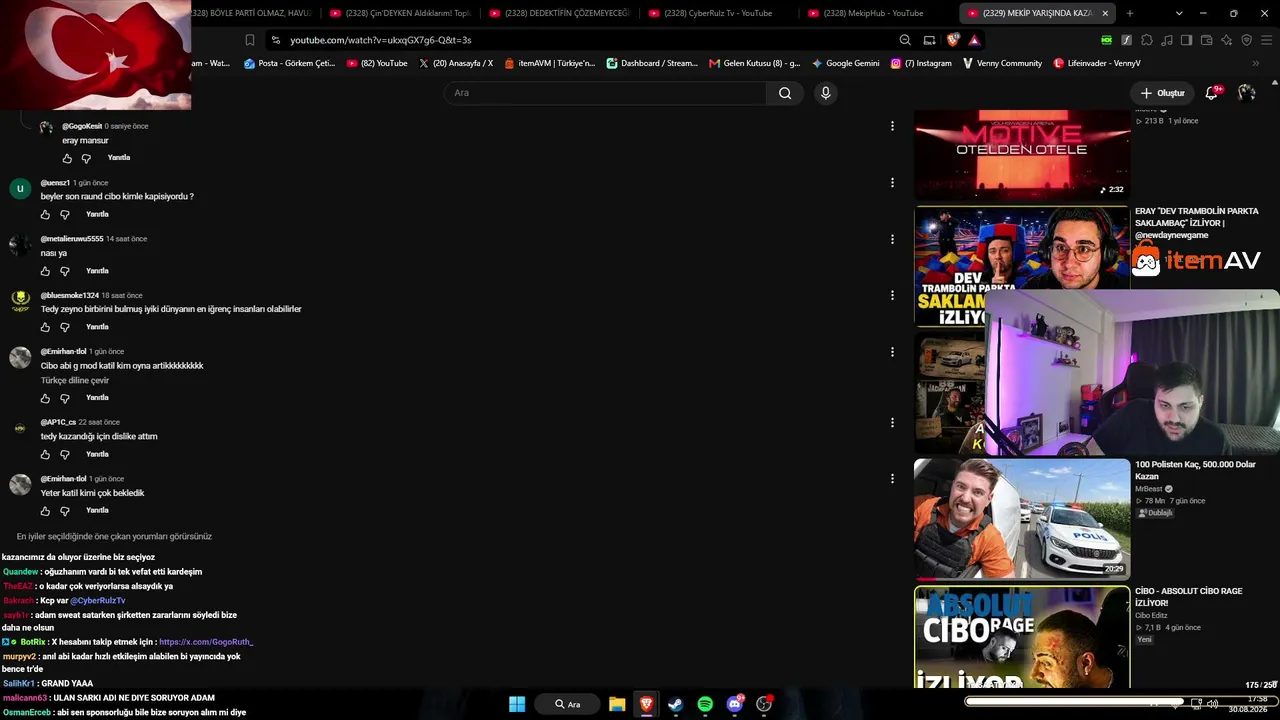1280x720 pixels.
Task: Open options for 'Cibo abi g mod' comment
Action: (892, 352)
